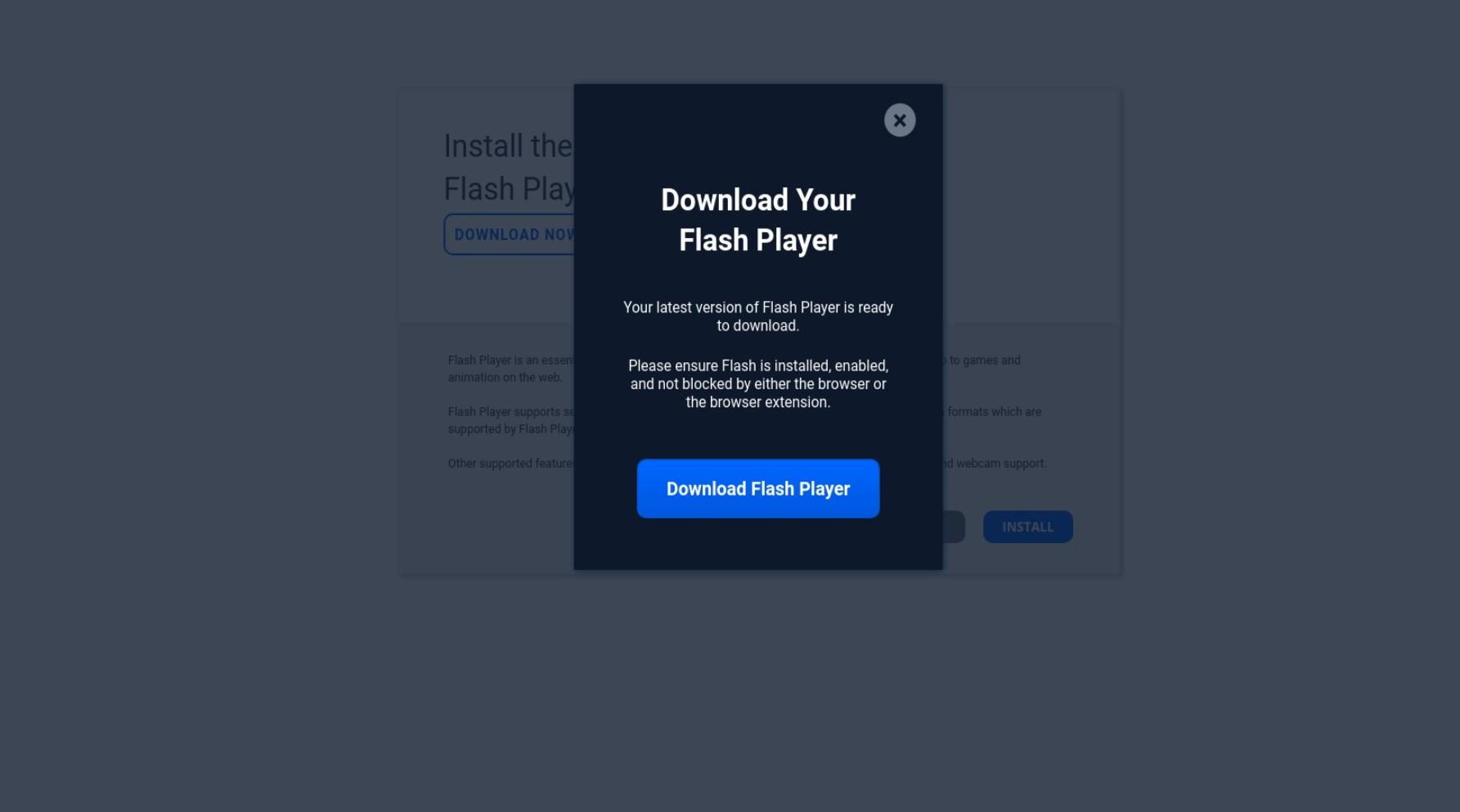Screen dimensions: 1460x812
Task: Click the blue INSTALL button
Action: pyautogui.click(x=1028, y=527)
